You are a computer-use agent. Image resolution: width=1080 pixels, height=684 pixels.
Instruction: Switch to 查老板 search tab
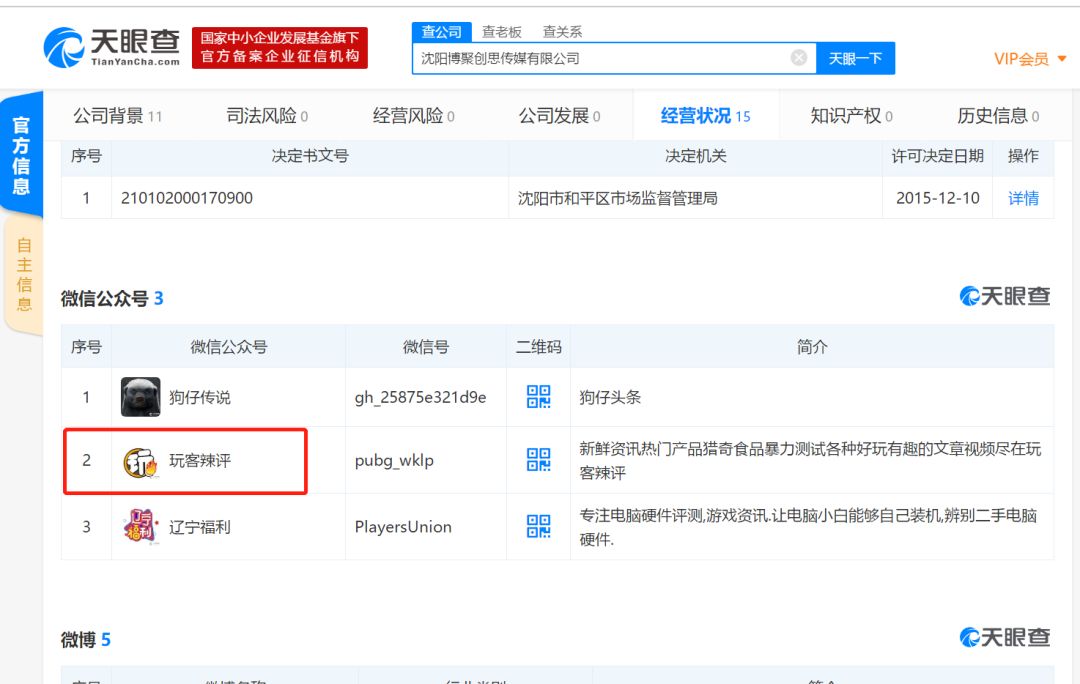(502, 32)
